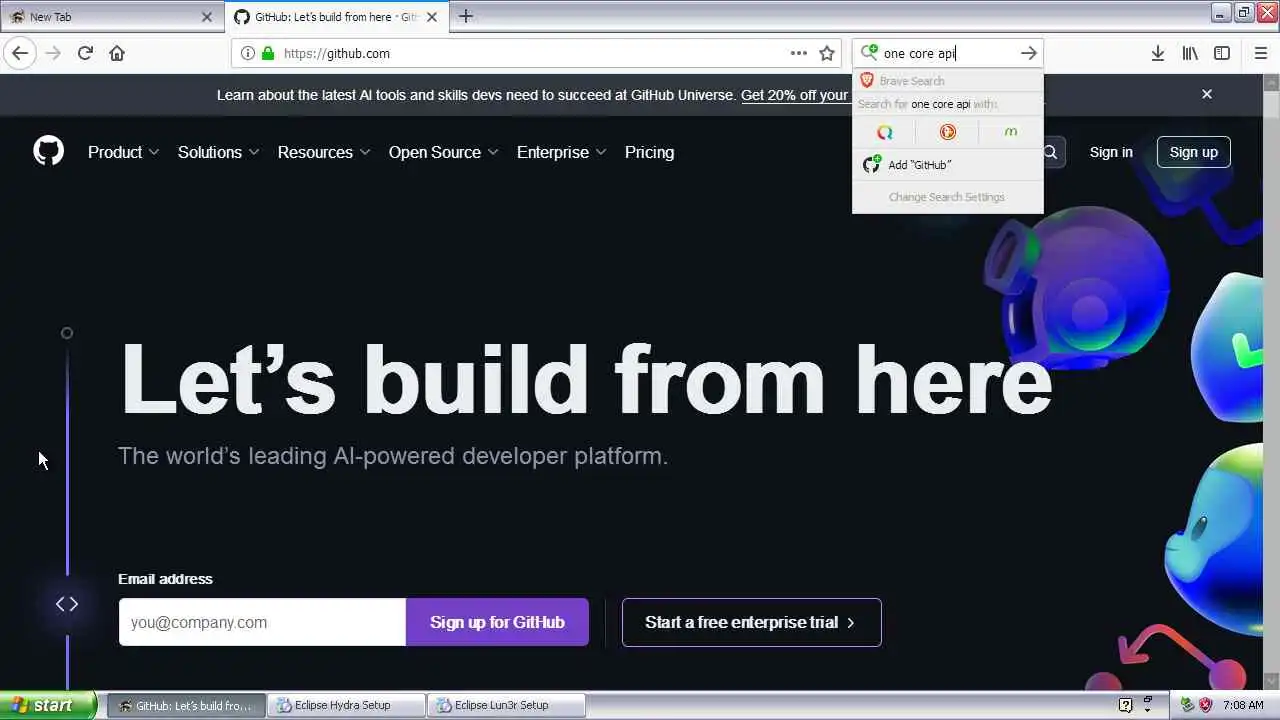The width and height of the screenshot is (1280, 720).
Task: Click the green padlock security icon
Action: pyautogui.click(x=267, y=53)
